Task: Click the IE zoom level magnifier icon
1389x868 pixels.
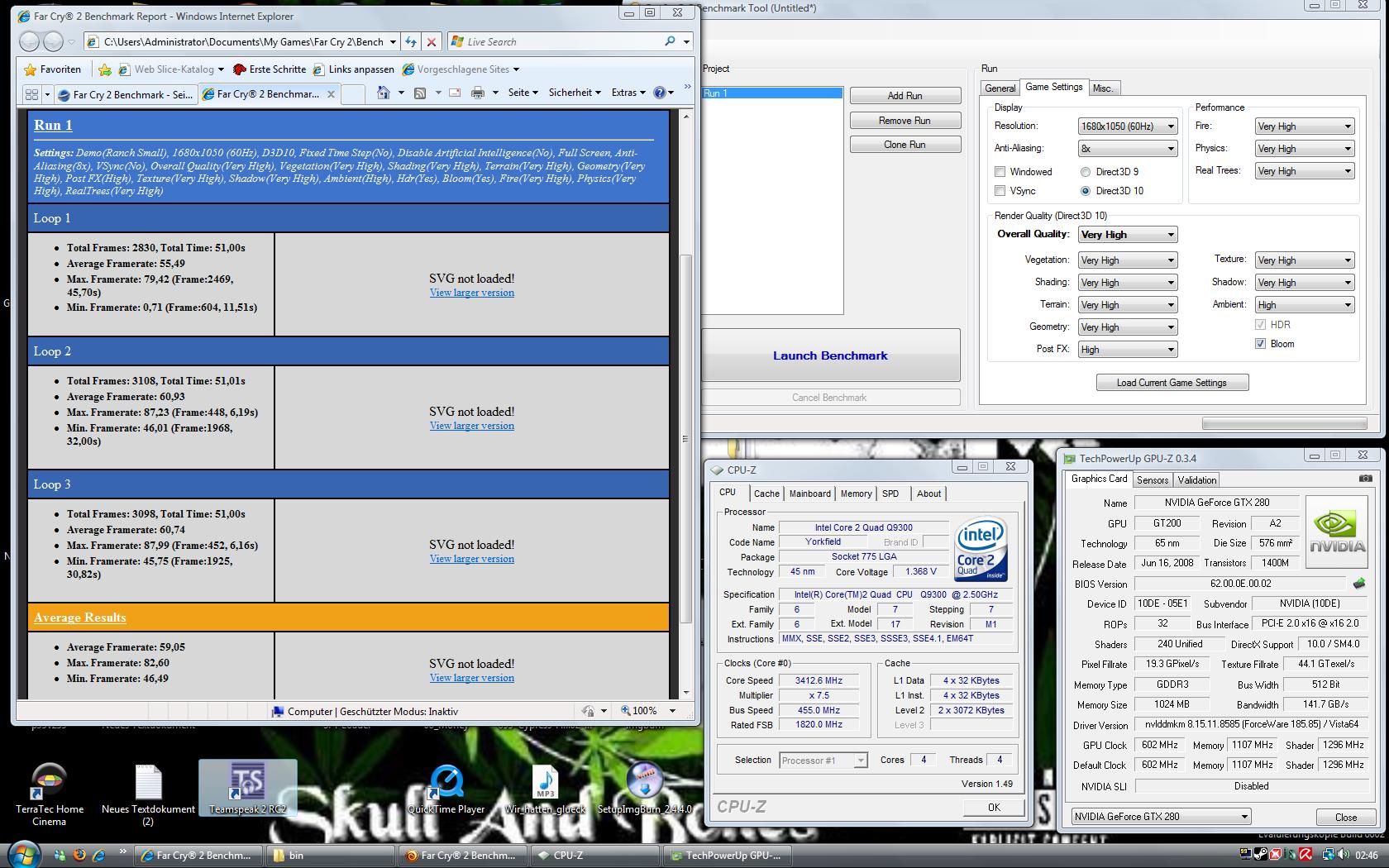Action: [x=626, y=710]
